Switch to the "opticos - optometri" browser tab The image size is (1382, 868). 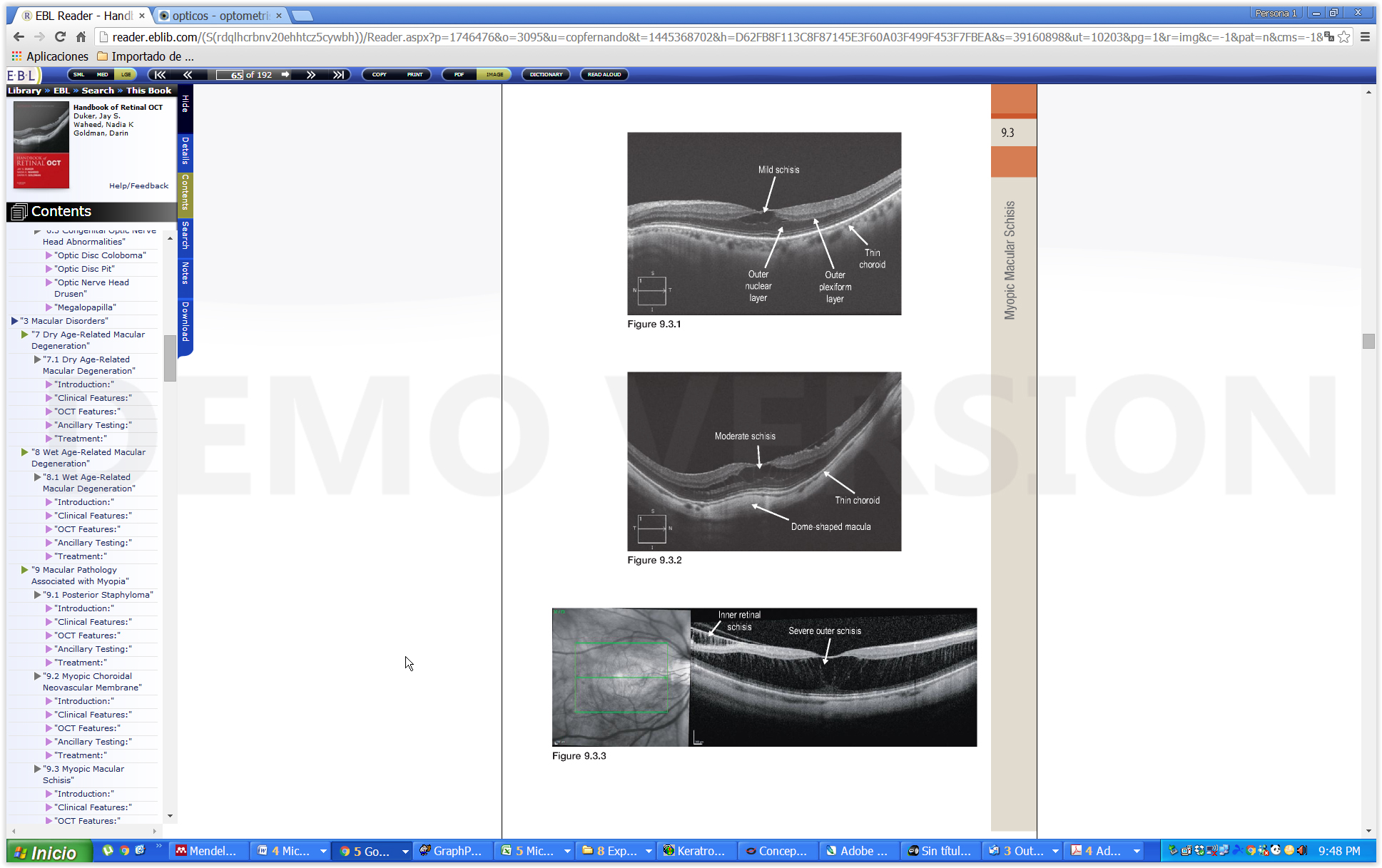tap(220, 16)
